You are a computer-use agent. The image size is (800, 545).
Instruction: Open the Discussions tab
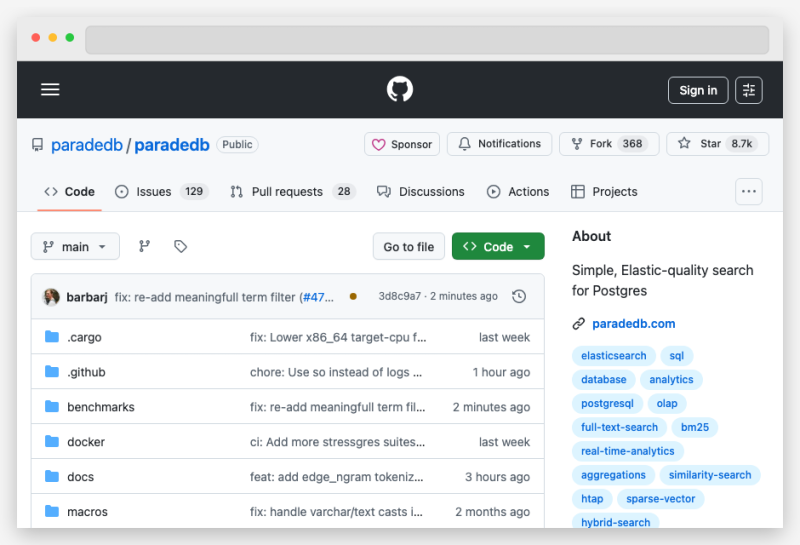click(420, 192)
